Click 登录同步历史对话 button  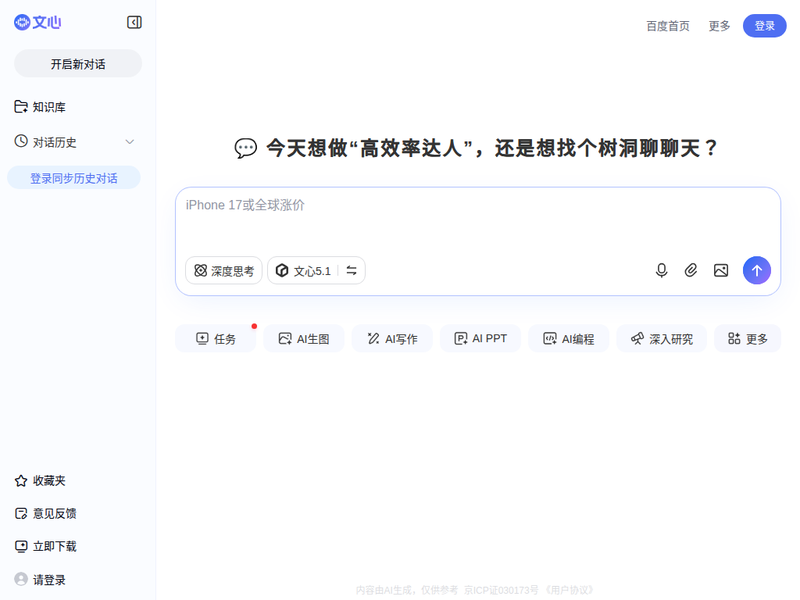pos(74,178)
